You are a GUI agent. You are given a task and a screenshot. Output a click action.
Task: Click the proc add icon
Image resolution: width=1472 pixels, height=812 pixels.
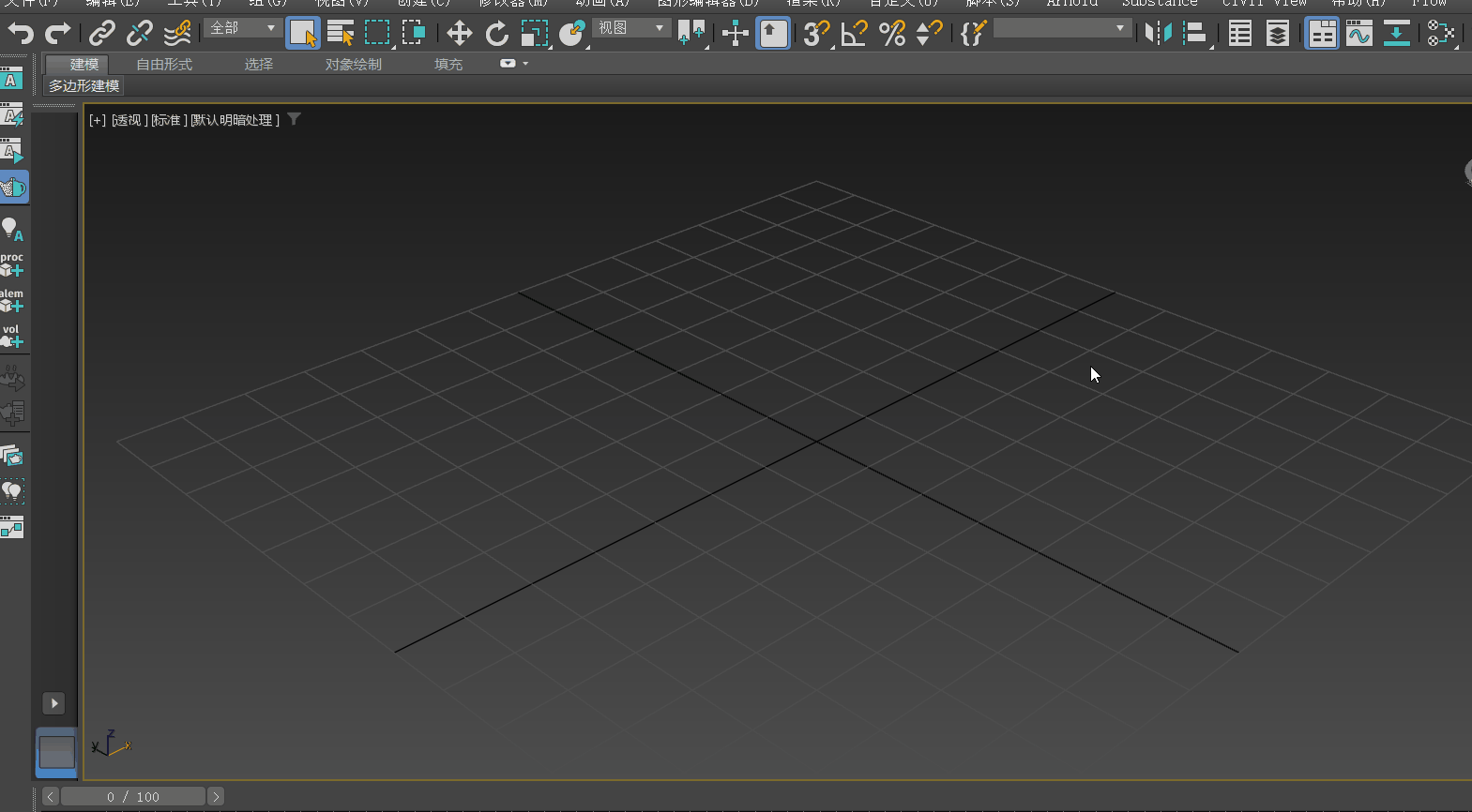[12, 264]
